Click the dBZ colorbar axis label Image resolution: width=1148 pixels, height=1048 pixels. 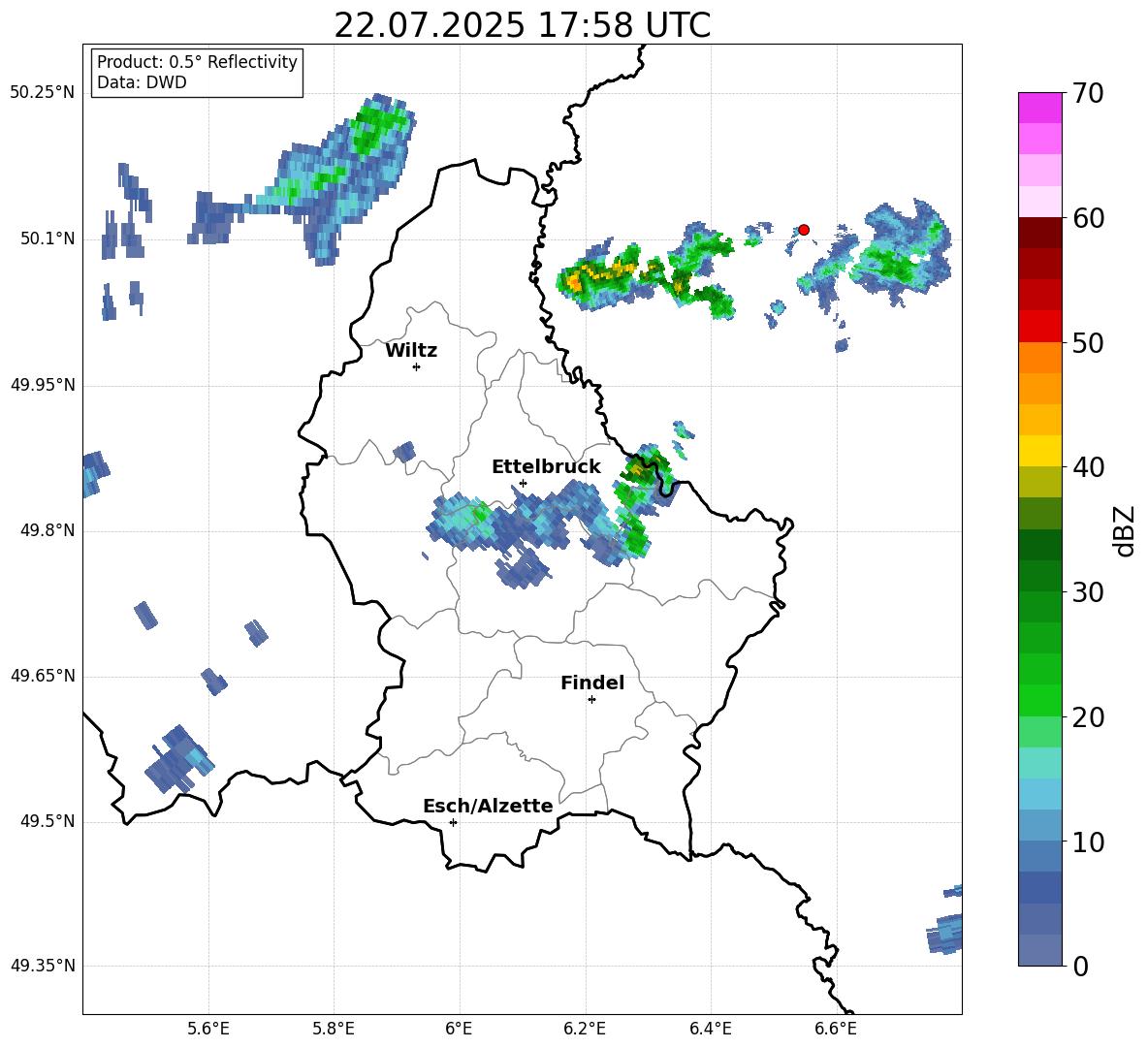click(x=1126, y=530)
